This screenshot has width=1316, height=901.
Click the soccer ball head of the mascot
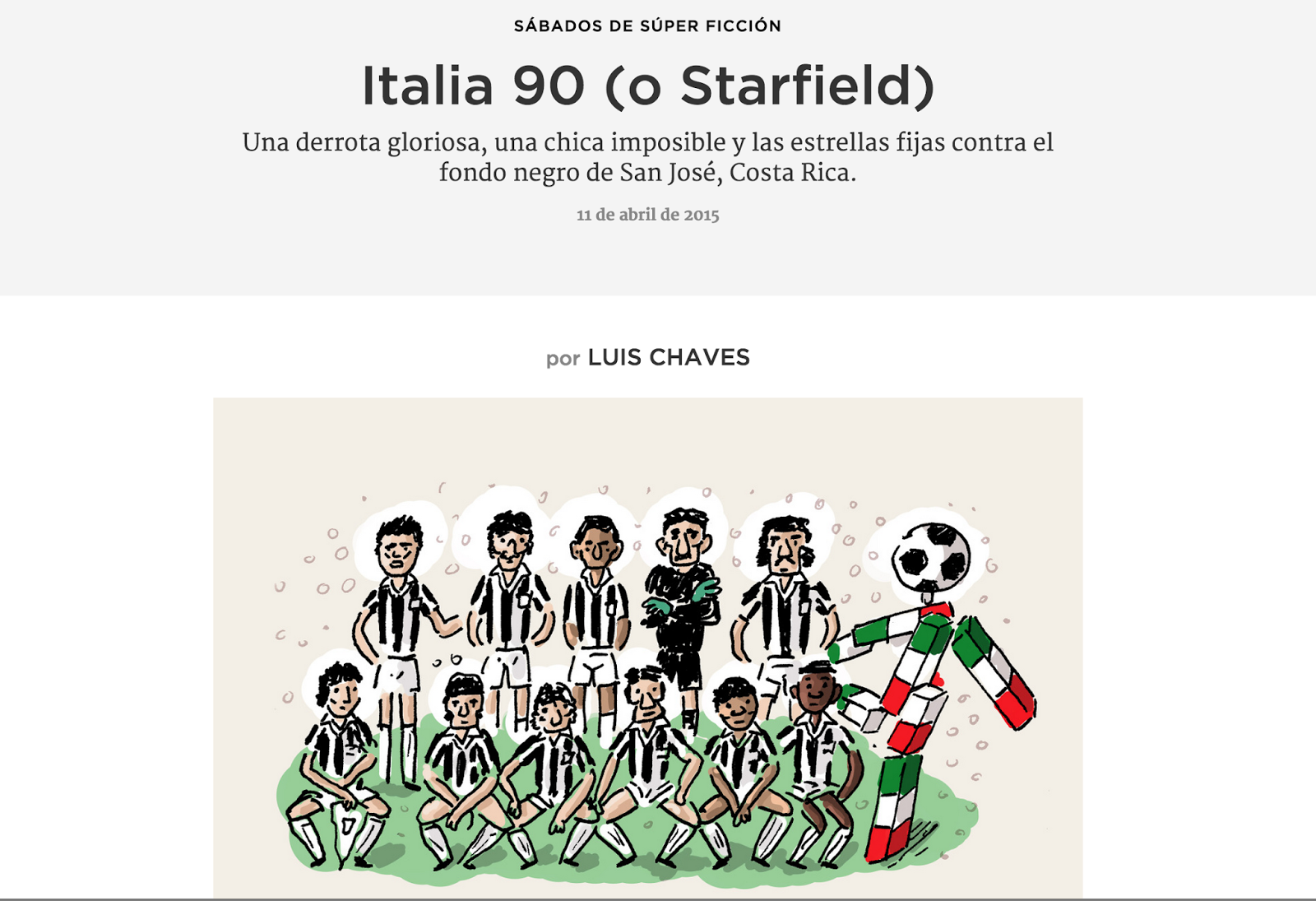pos(931,560)
